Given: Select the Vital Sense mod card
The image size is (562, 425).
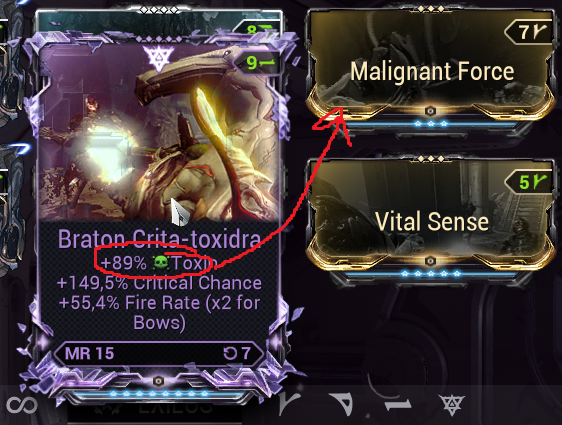Looking at the screenshot, I should 432,220.
